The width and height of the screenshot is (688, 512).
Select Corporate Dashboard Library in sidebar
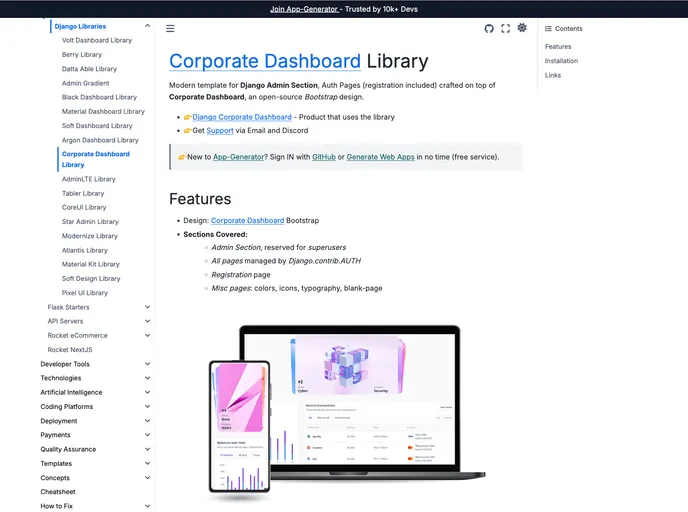pos(96,159)
